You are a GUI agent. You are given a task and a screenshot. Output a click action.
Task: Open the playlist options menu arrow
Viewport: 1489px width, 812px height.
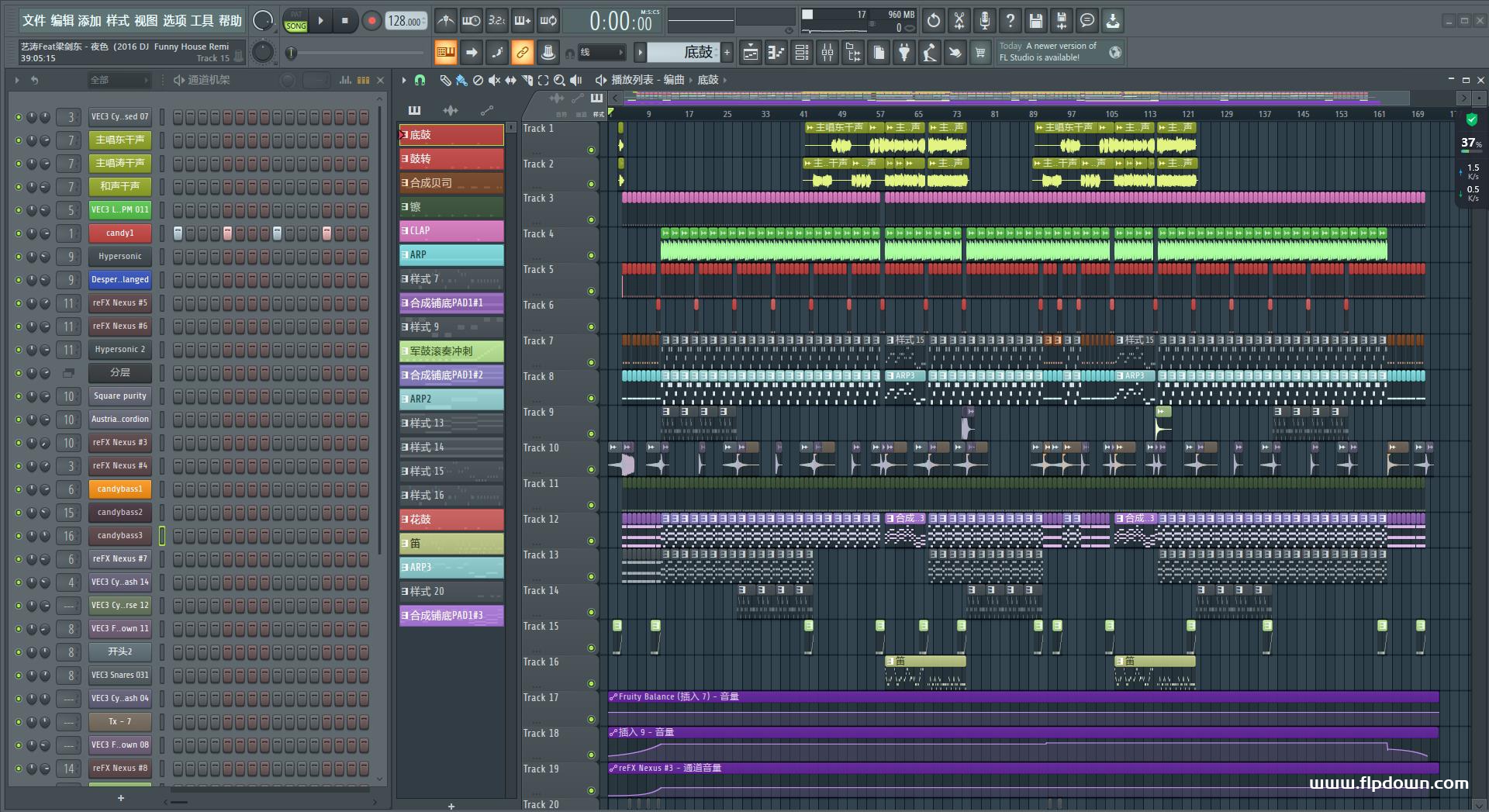pos(404,80)
